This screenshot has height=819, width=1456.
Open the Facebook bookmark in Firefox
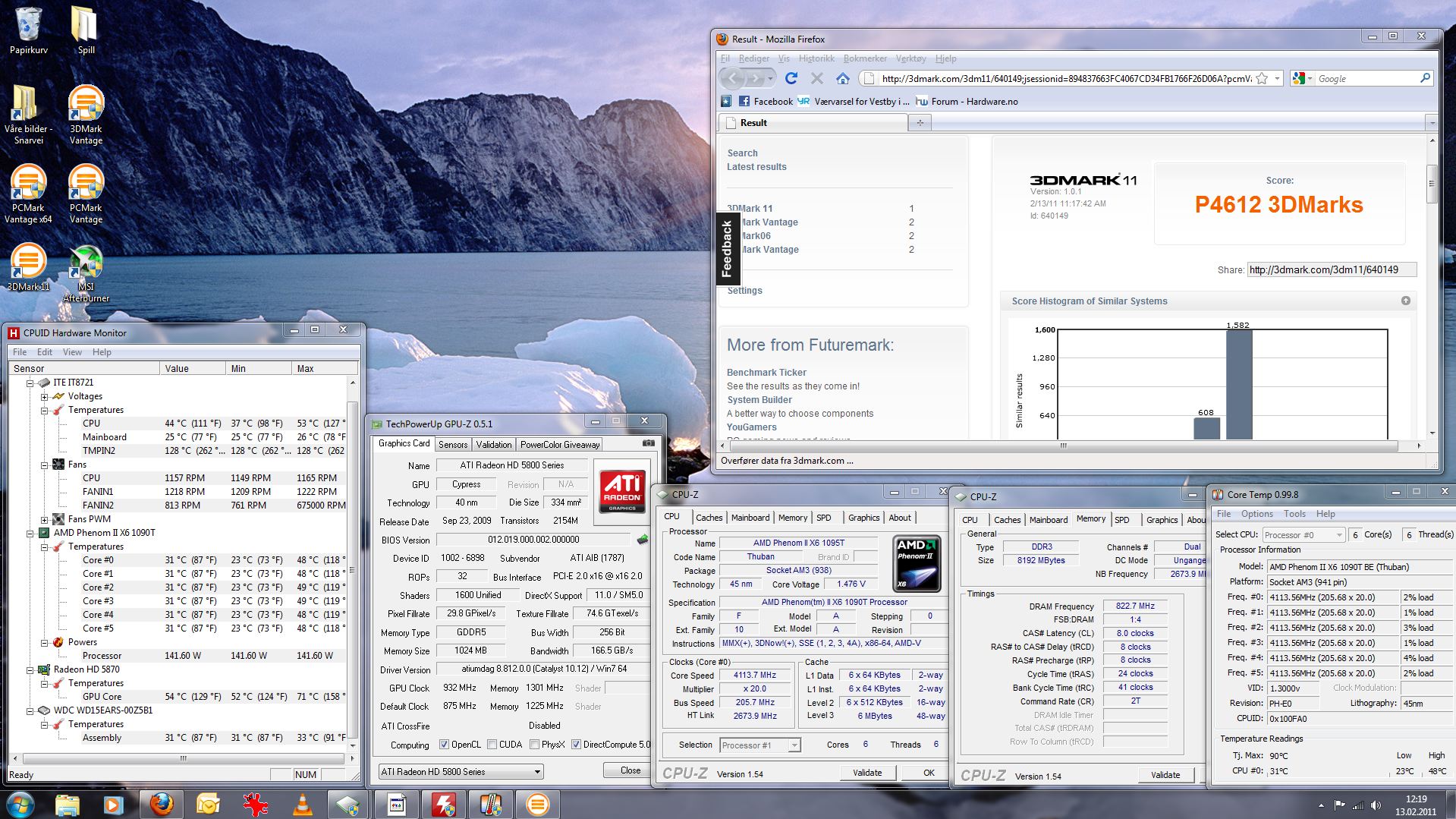[x=766, y=101]
